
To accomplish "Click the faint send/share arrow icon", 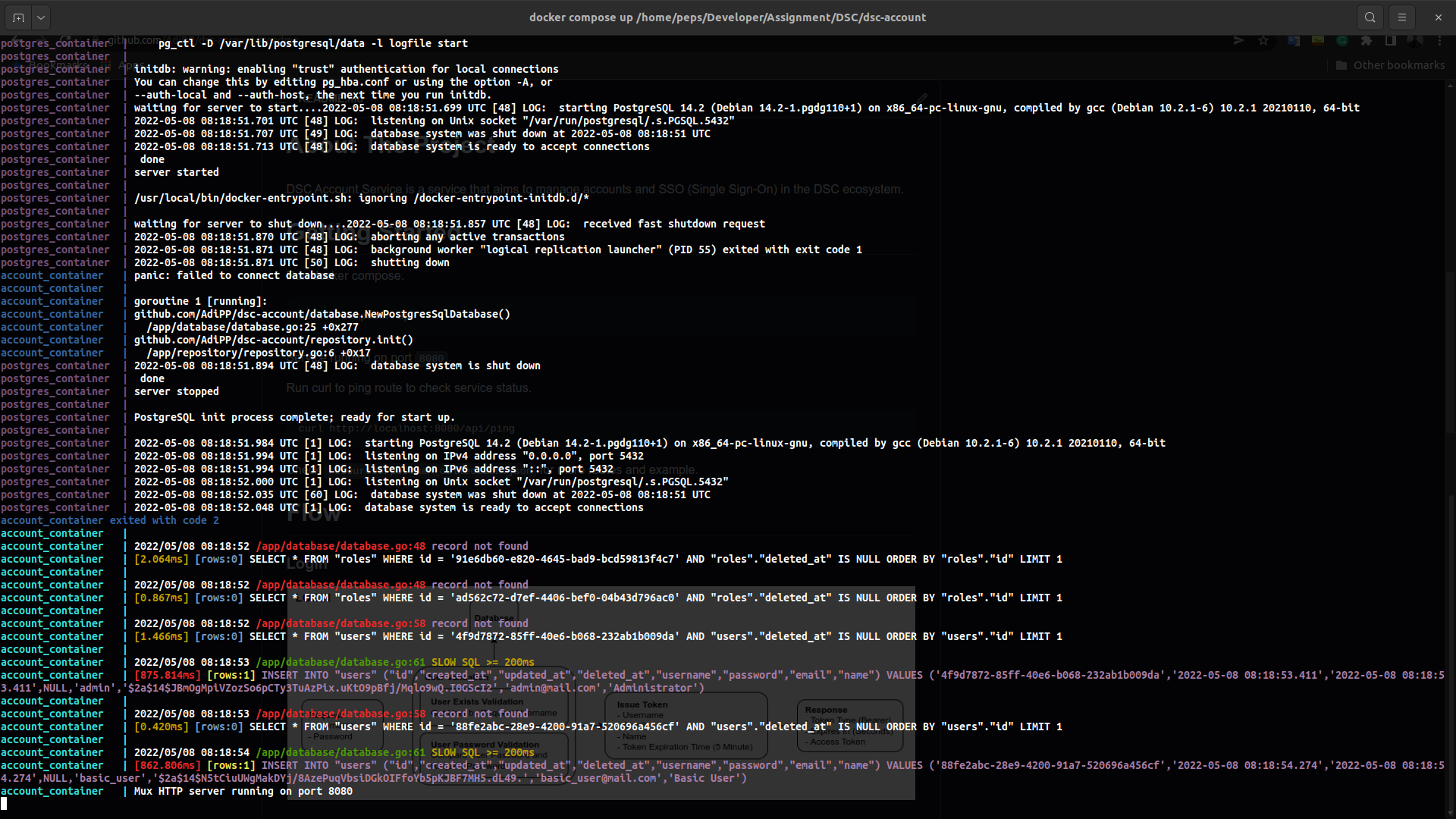I will (x=1238, y=41).
